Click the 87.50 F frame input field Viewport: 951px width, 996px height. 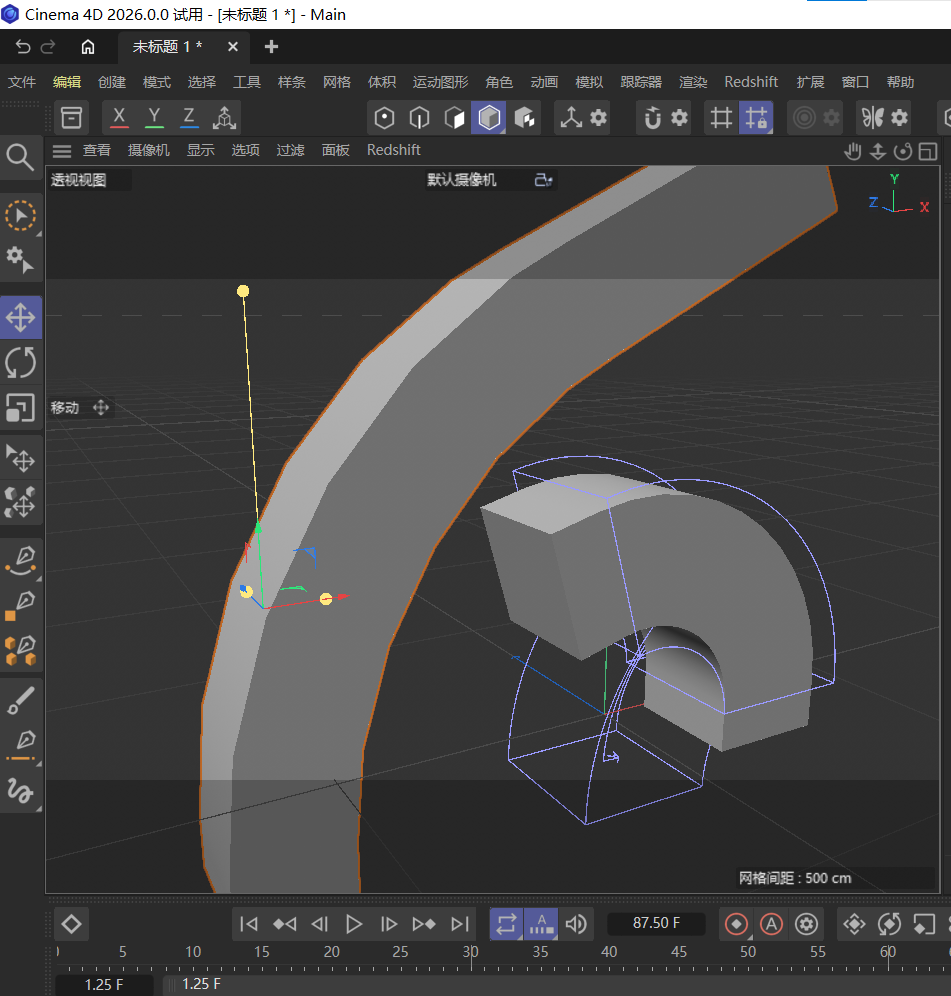pos(656,924)
